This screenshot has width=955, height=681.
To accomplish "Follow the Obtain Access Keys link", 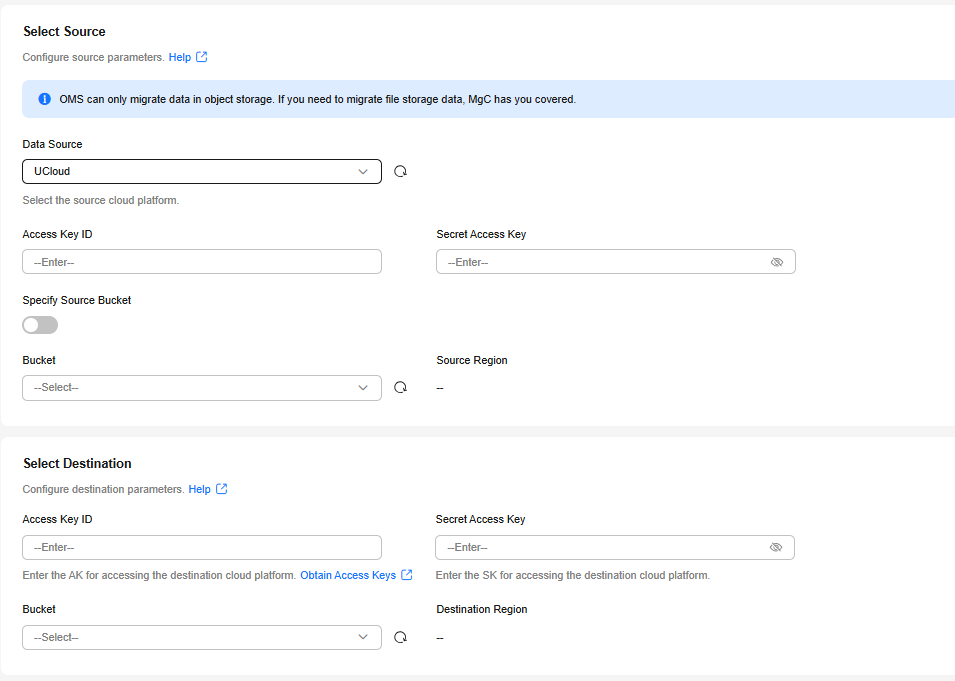I will 348,575.
